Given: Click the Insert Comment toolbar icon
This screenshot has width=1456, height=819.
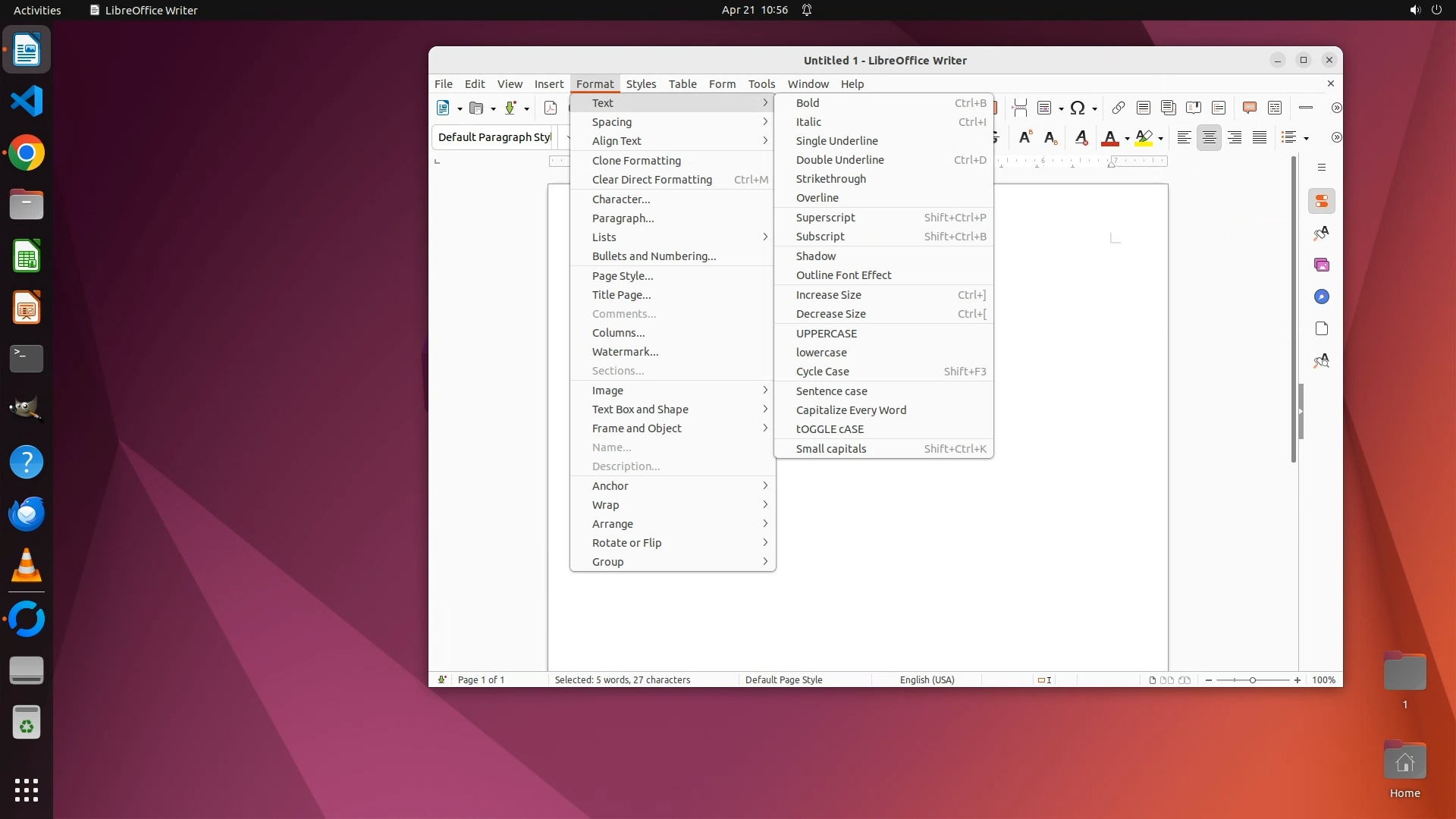Looking at the screenshot, I should coord(1250,108).
